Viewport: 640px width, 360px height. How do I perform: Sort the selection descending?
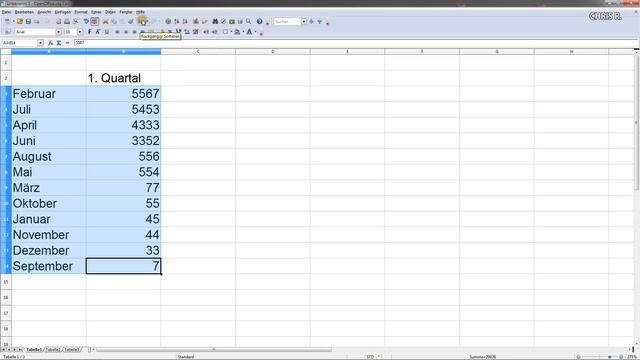coord(185,21)
